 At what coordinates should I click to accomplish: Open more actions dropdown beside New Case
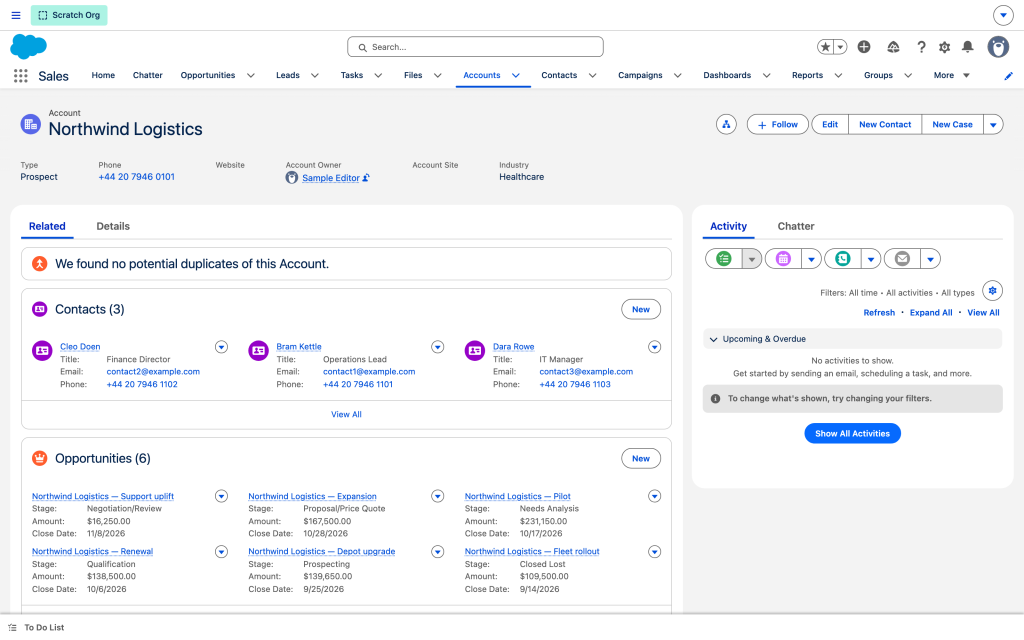tap(993, 124)
